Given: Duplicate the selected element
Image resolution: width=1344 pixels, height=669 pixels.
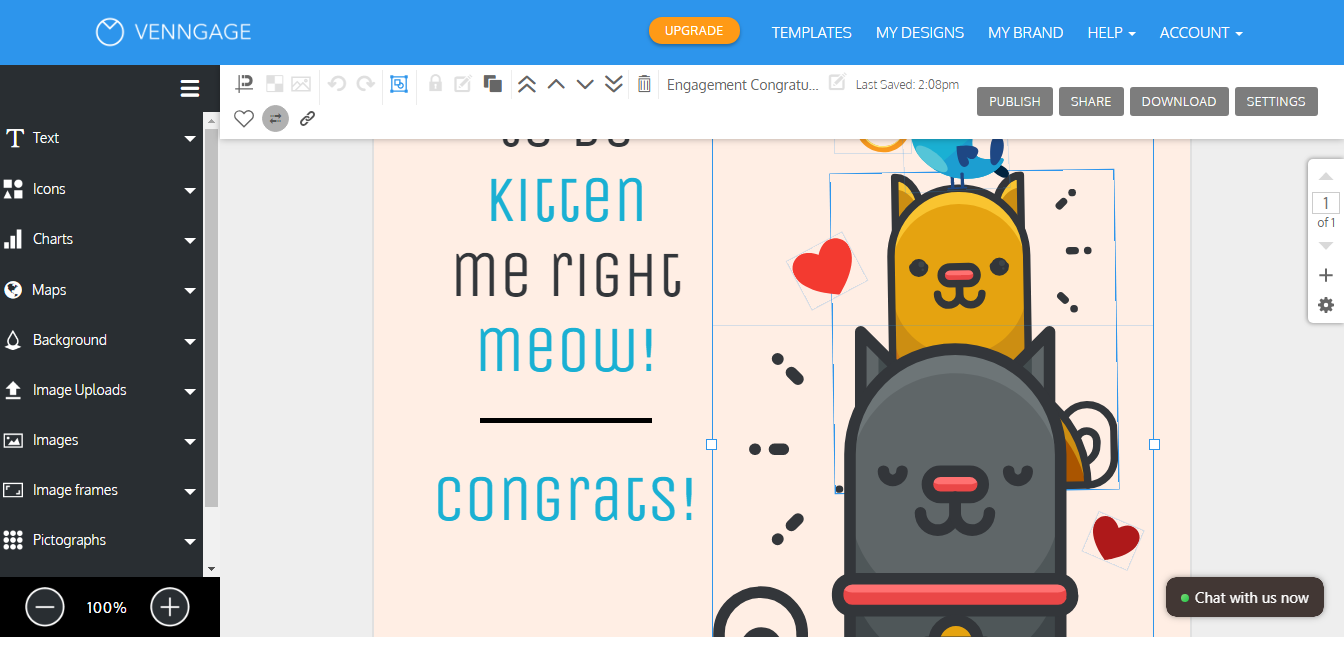Looking at the screenshot, I should (493, 84).
